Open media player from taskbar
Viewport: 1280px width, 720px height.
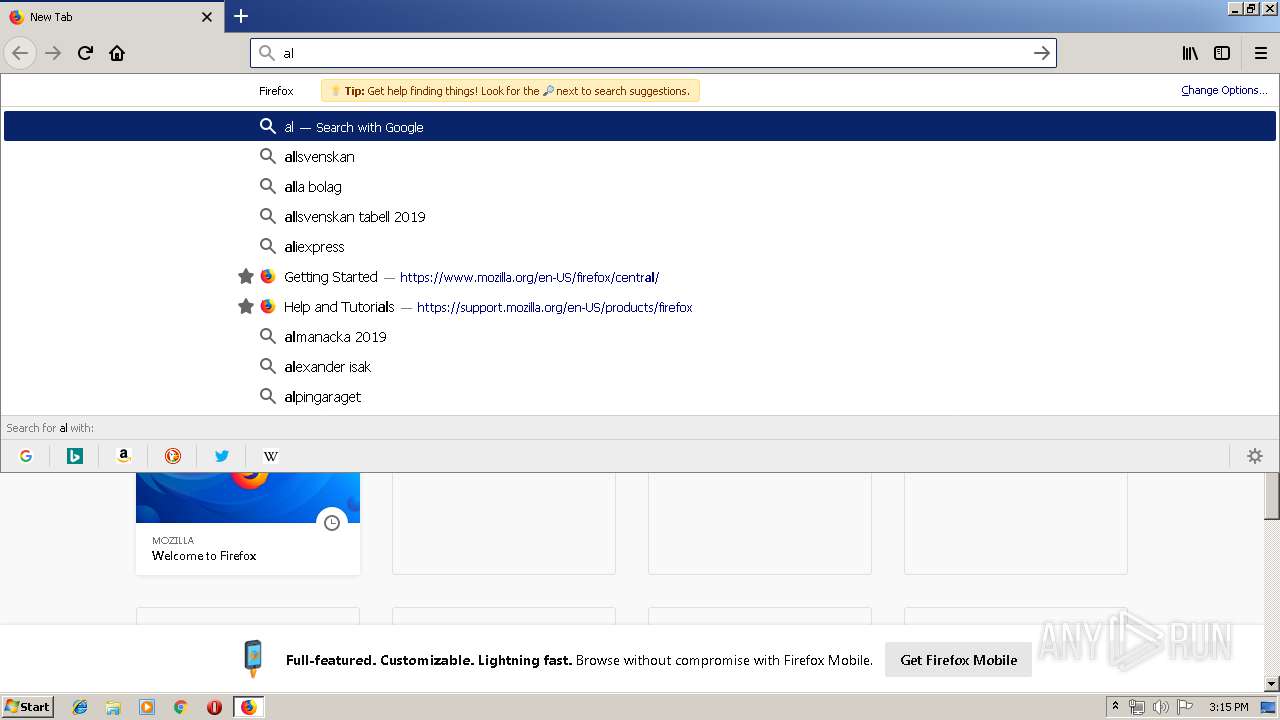(x=147, y=707)
